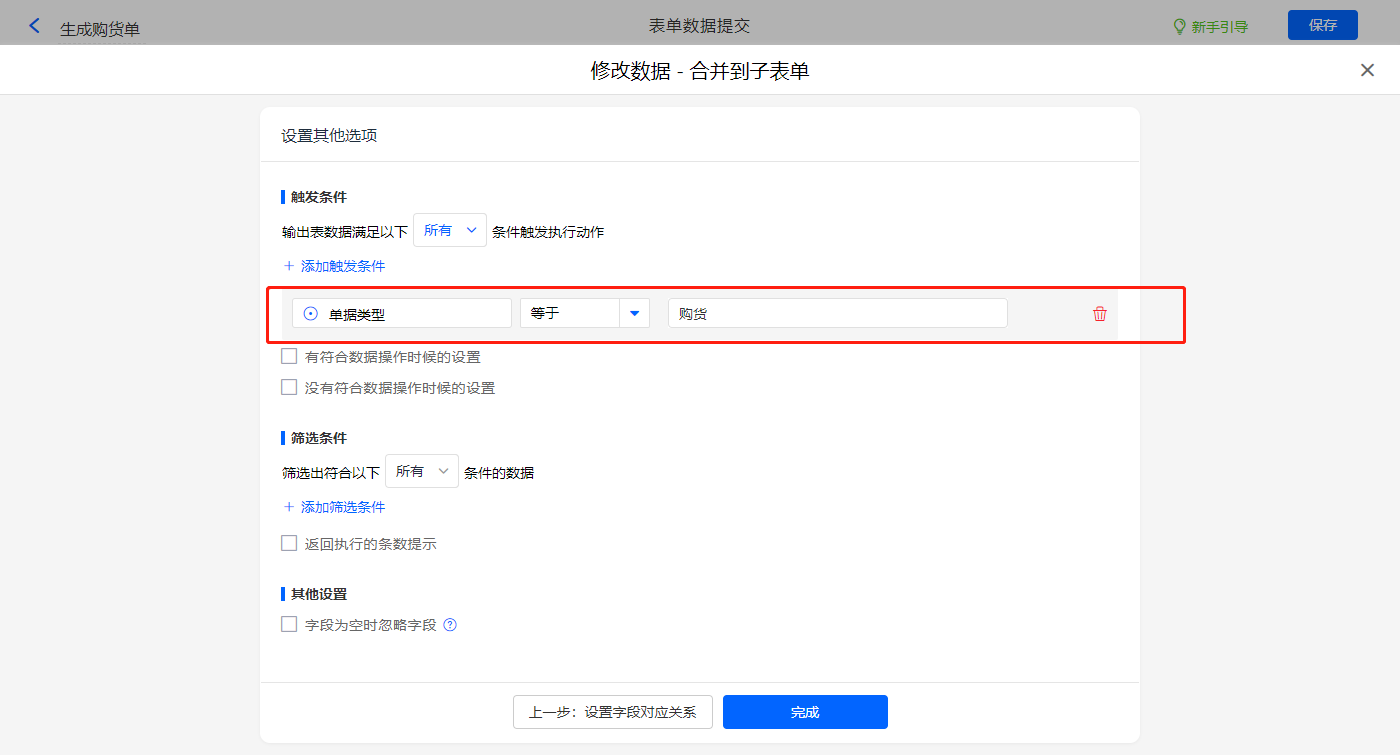The image size is (1400, 755).
Task: Check 返回执行的条数提示 option
Action: tap(289, 544)
